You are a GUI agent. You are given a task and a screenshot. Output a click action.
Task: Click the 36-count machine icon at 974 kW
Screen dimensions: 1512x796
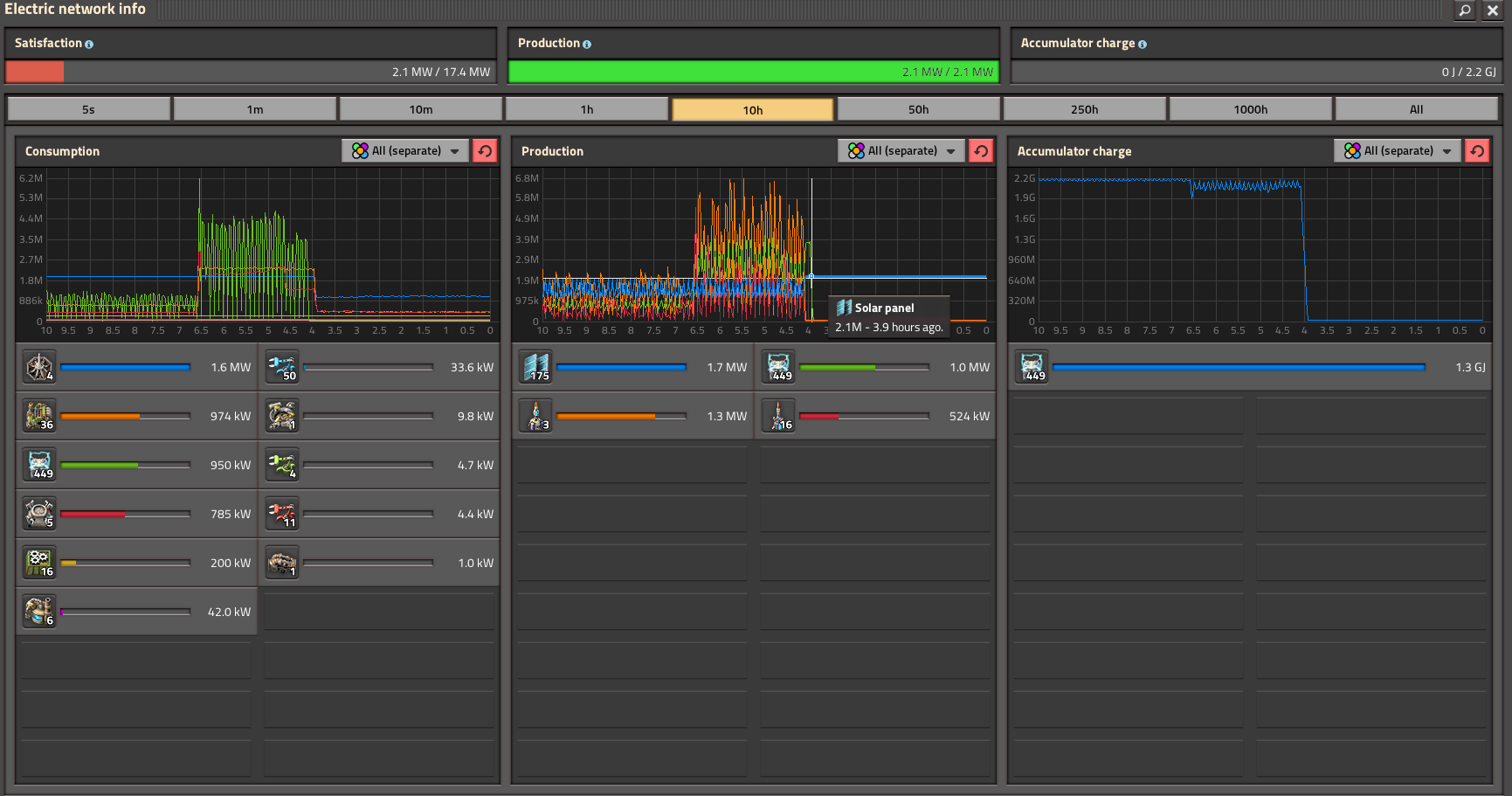pos(40,416)
